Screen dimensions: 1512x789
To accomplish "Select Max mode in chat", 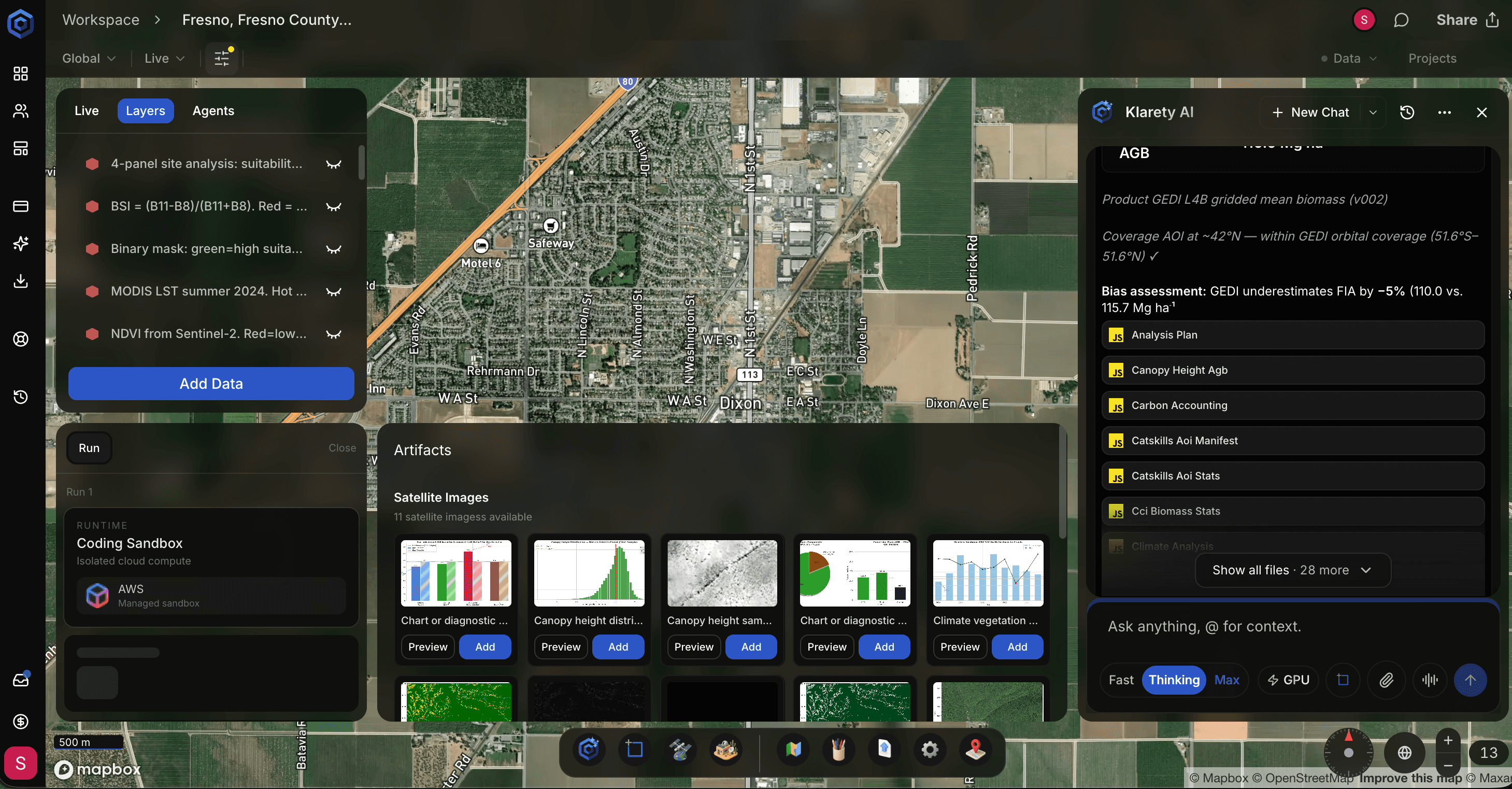I will pos(1226,680).
